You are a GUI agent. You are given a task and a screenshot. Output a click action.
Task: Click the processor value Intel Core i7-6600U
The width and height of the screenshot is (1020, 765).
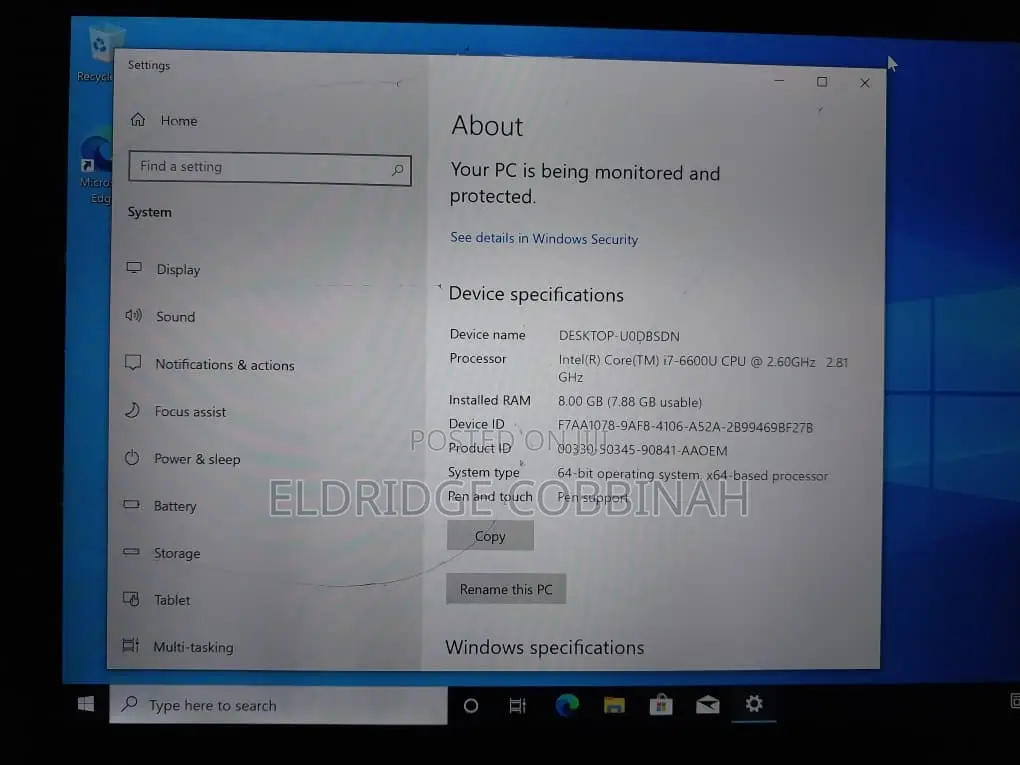703,369
